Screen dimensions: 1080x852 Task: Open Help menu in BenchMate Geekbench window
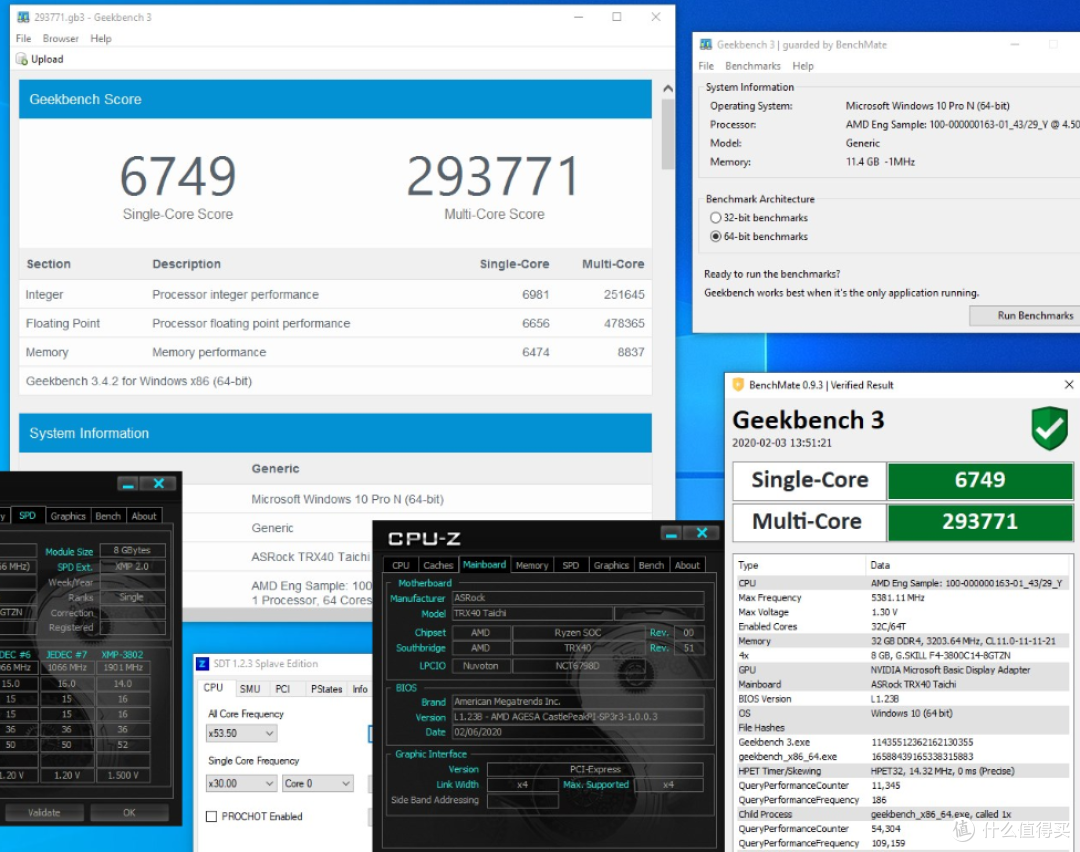[803, 66]
